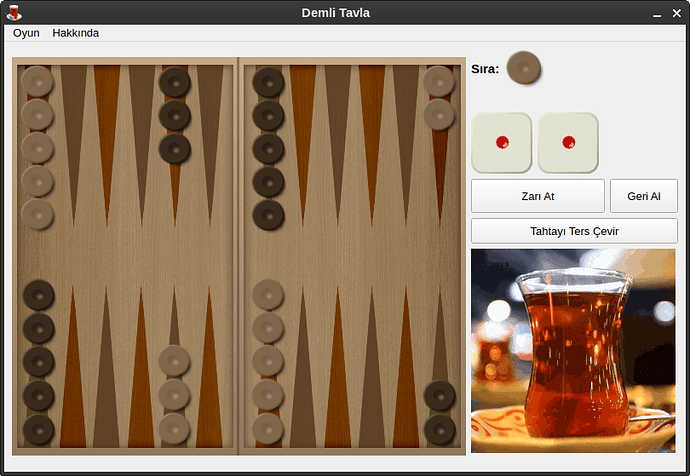Click the center bar dividing the board

238,256
